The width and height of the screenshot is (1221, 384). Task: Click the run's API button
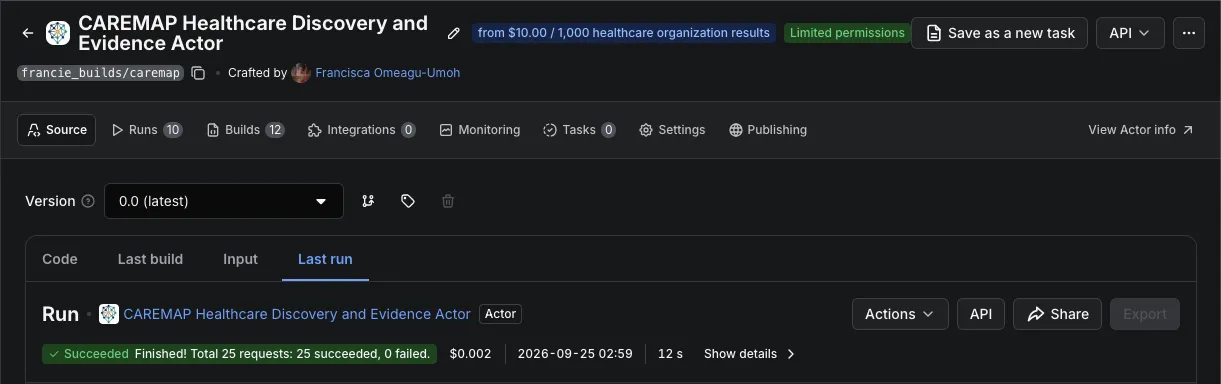(x=981, y=314)
